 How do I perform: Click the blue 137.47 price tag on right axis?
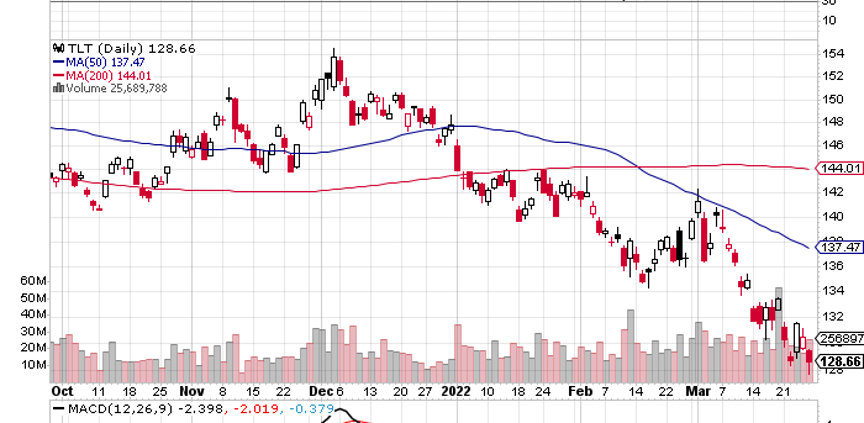coord(840,246)
